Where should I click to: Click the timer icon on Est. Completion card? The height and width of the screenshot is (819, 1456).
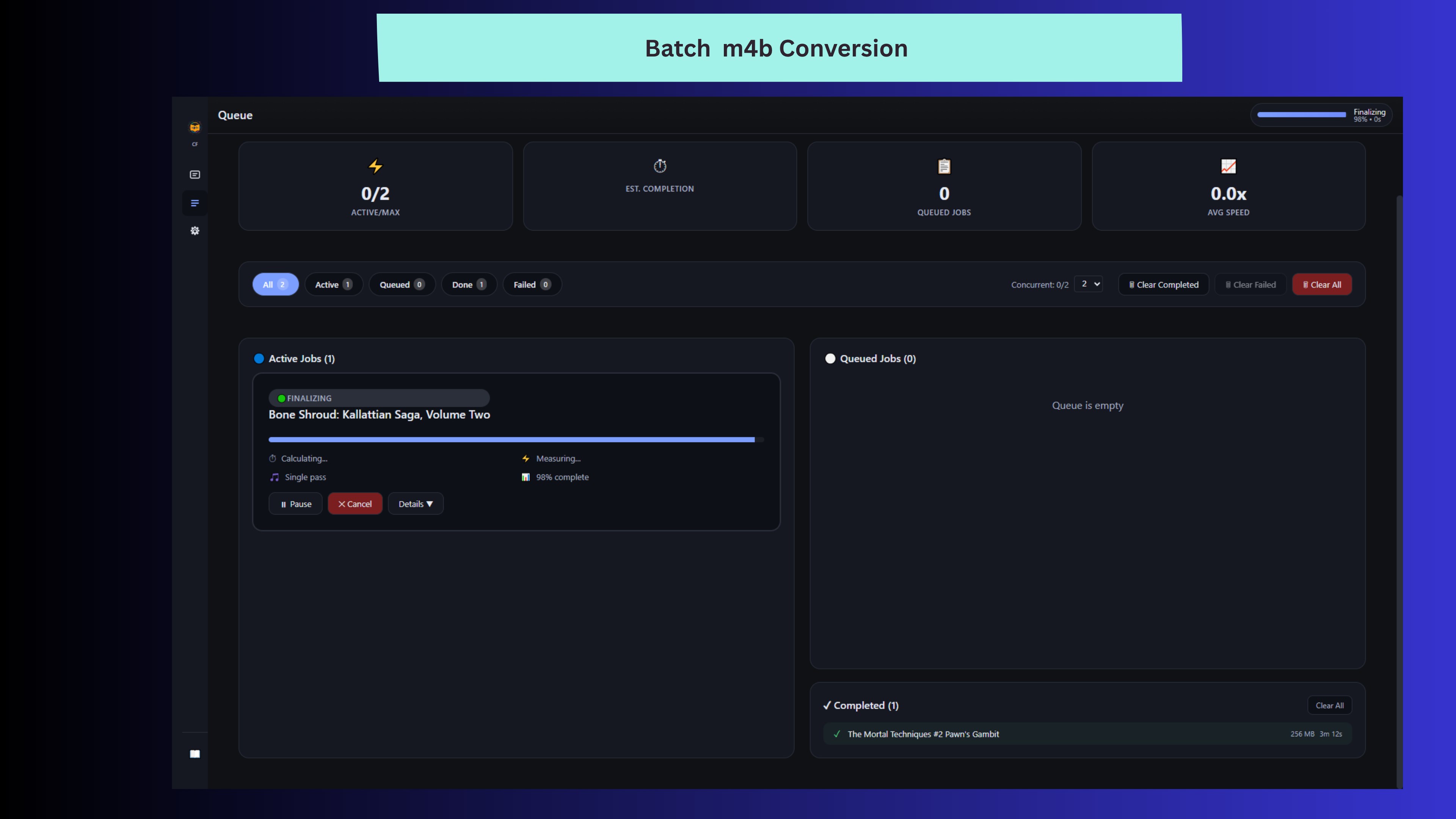(x=660, y=166)
